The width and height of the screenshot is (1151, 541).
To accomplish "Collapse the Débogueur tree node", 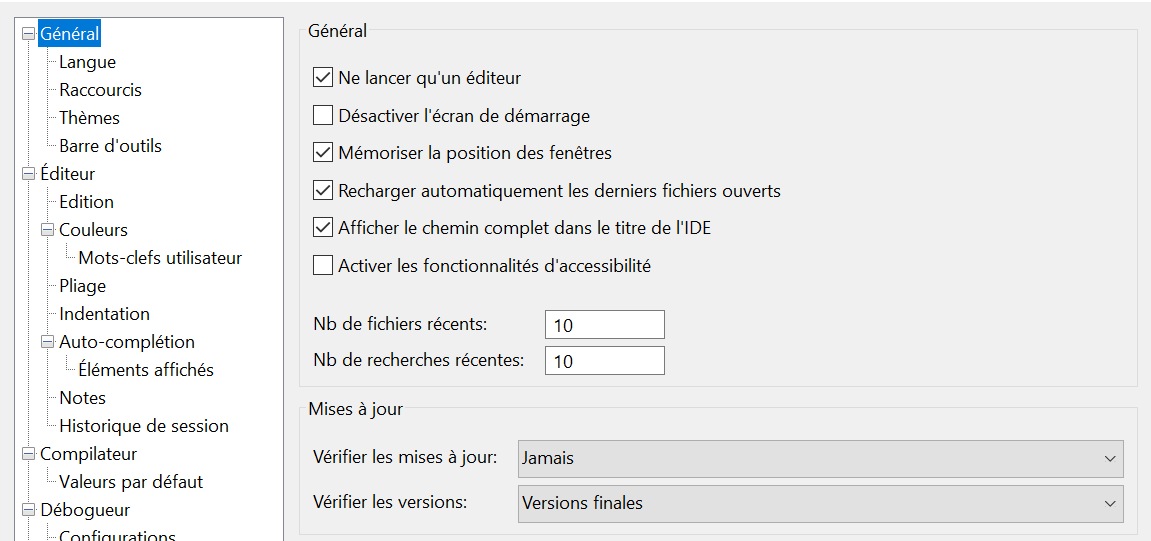I will [29, 509].
